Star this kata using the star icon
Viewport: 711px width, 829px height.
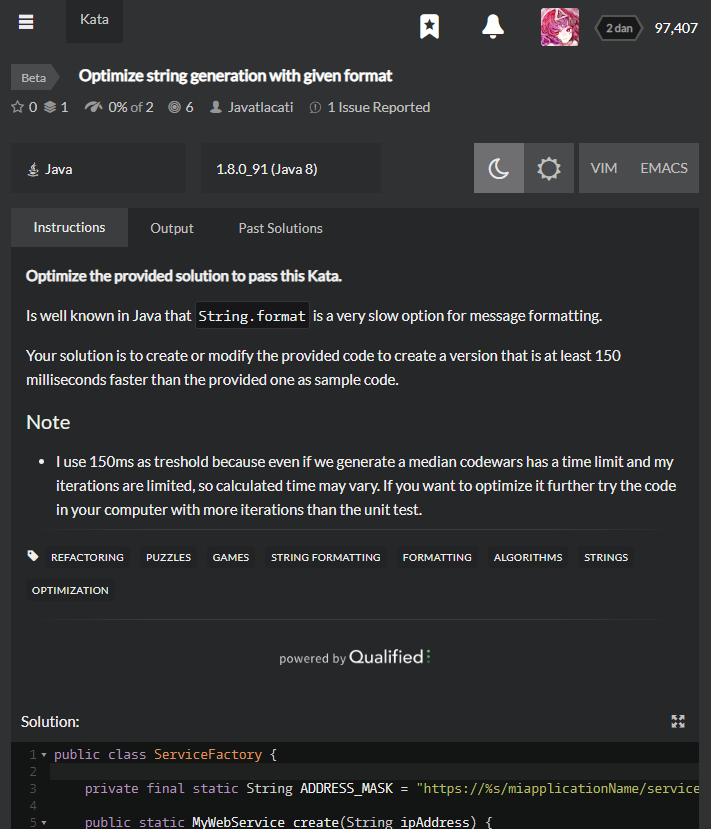point(17,107)
